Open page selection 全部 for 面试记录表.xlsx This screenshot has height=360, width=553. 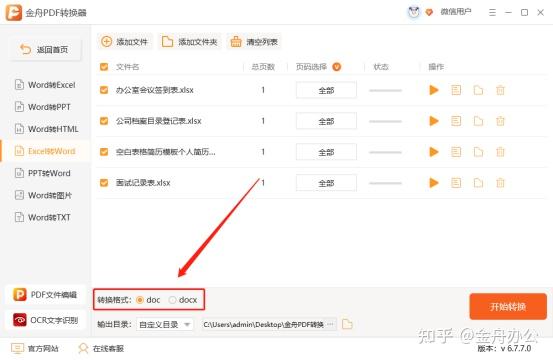click(326, 183)
